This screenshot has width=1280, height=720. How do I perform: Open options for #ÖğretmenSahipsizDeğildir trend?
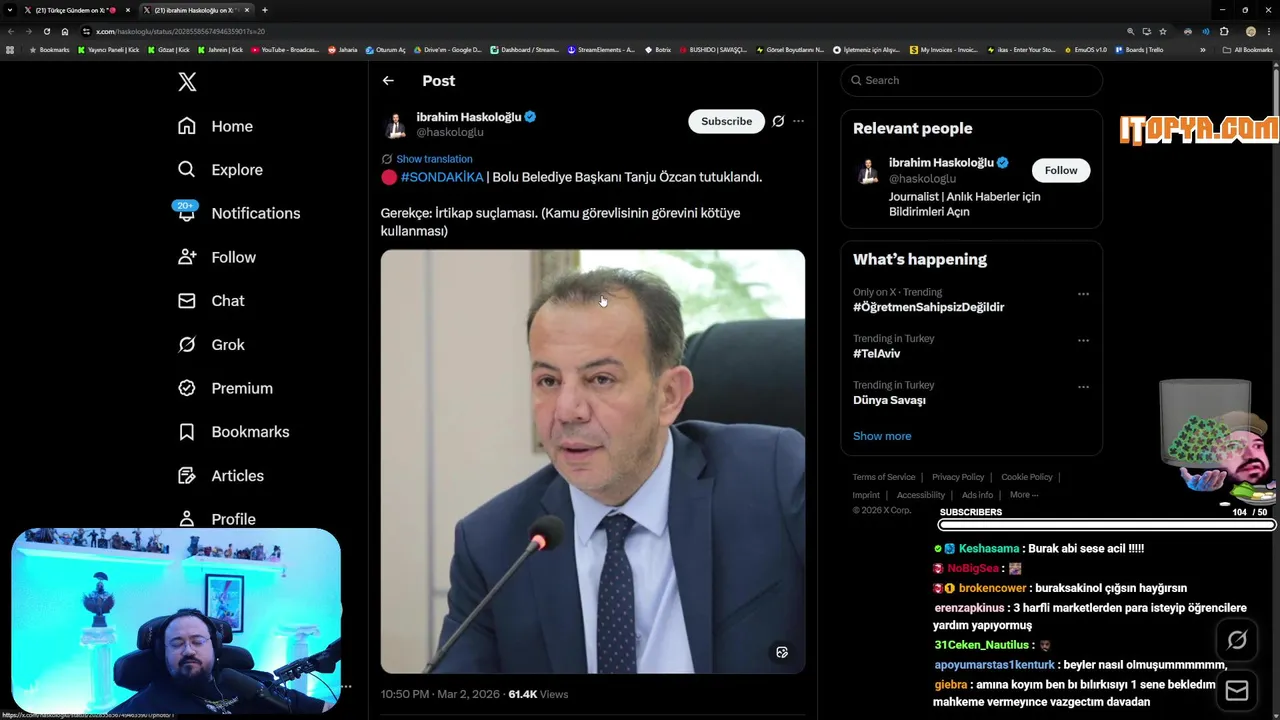[x=1083, y=294]
